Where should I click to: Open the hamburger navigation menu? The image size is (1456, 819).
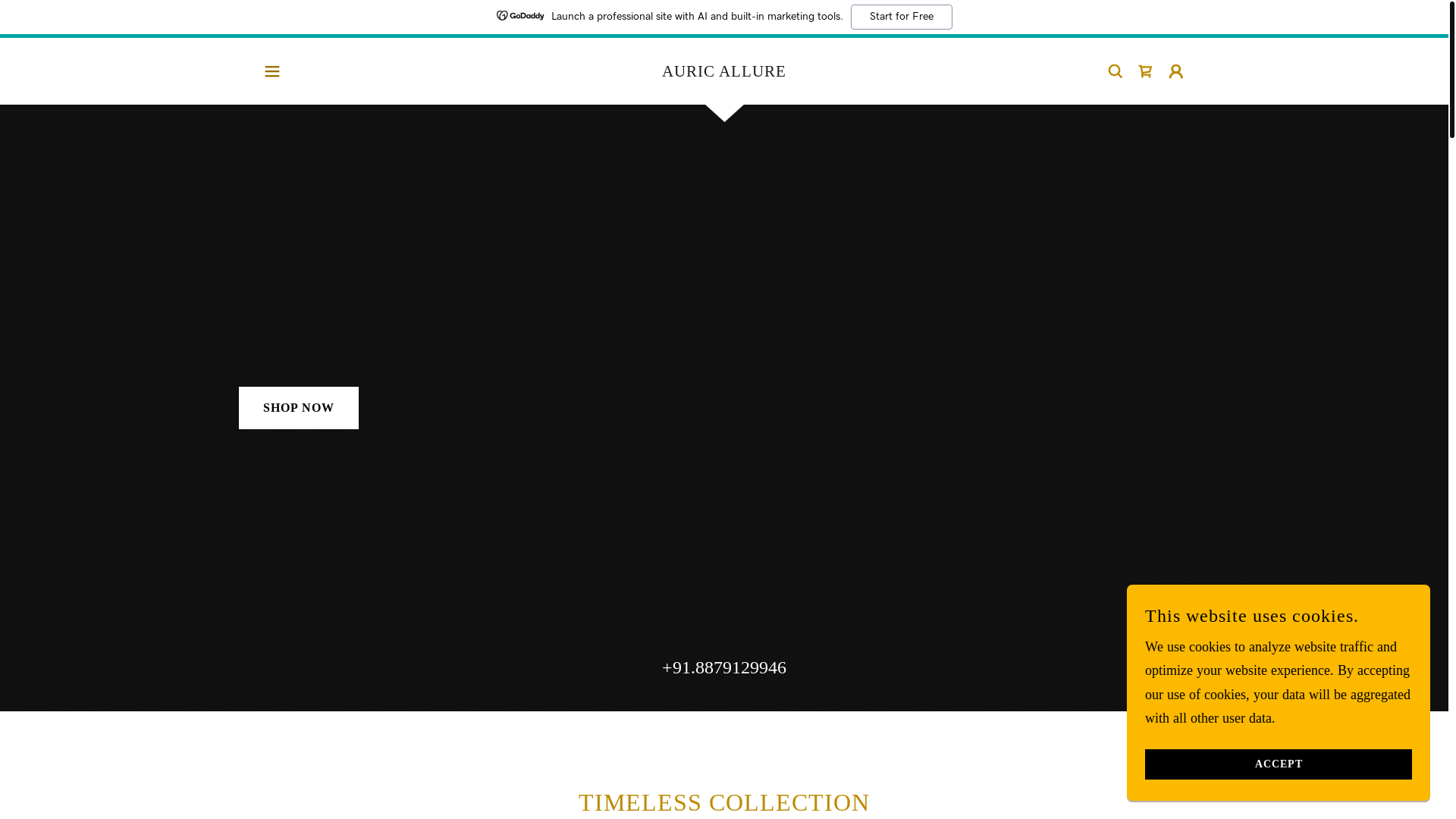[272, 71]
